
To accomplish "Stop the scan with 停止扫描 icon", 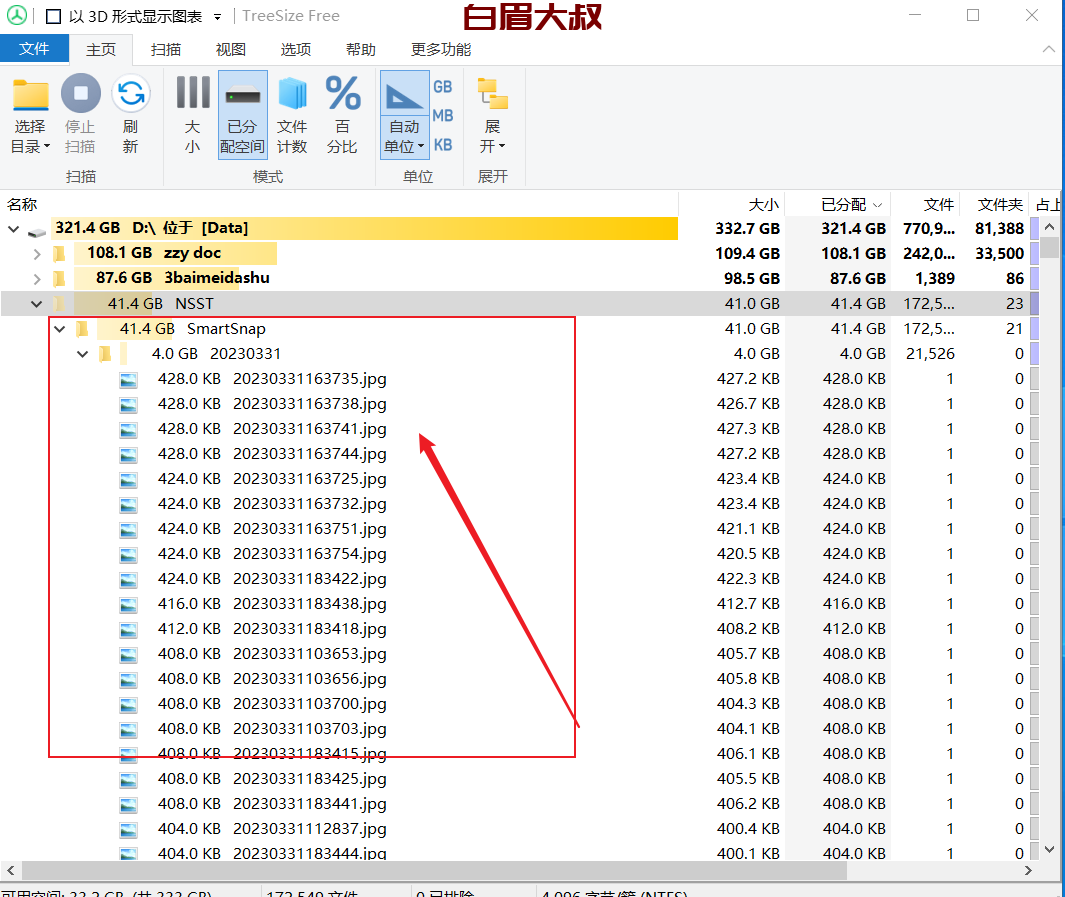I will coord(81,93).
